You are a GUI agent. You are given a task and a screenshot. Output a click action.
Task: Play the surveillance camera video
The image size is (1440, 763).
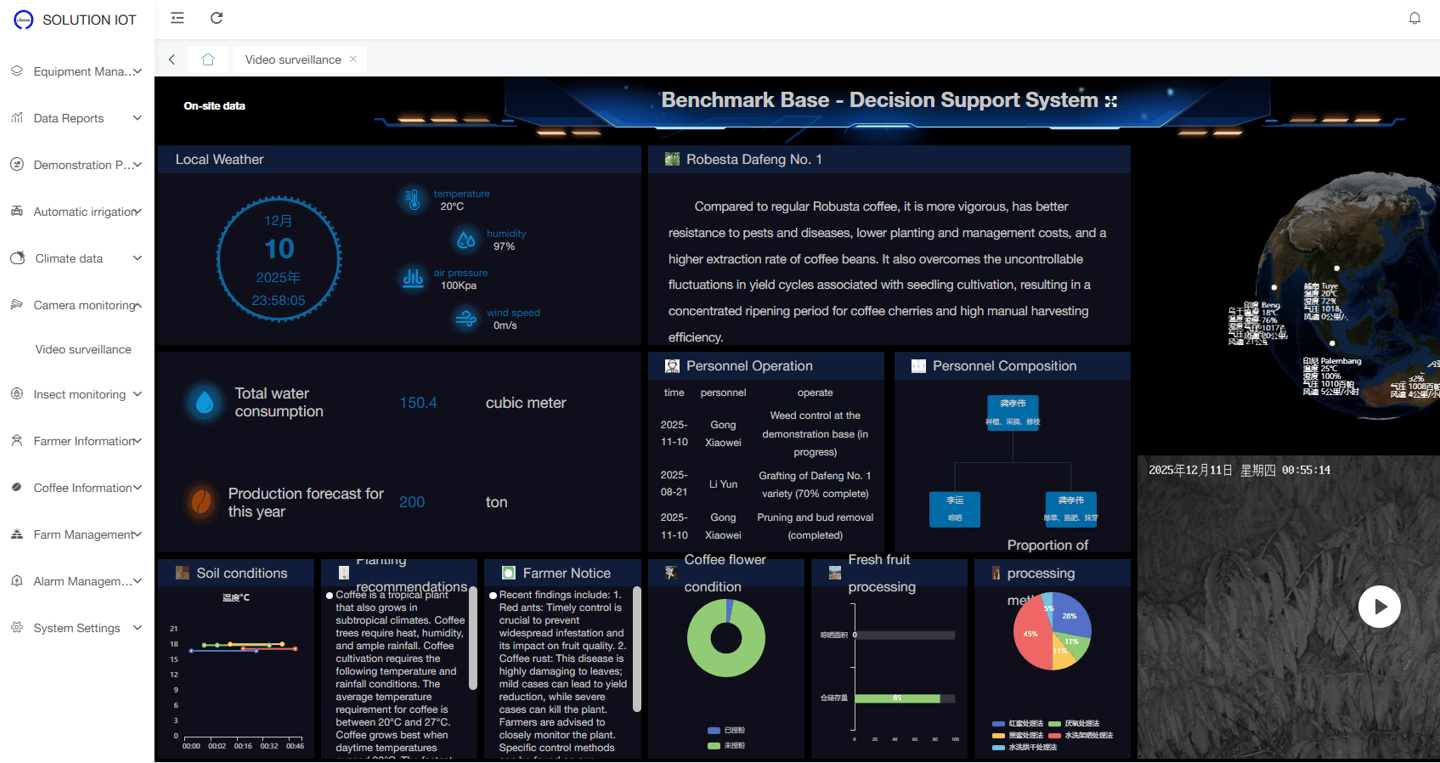tap(1379, 606)
